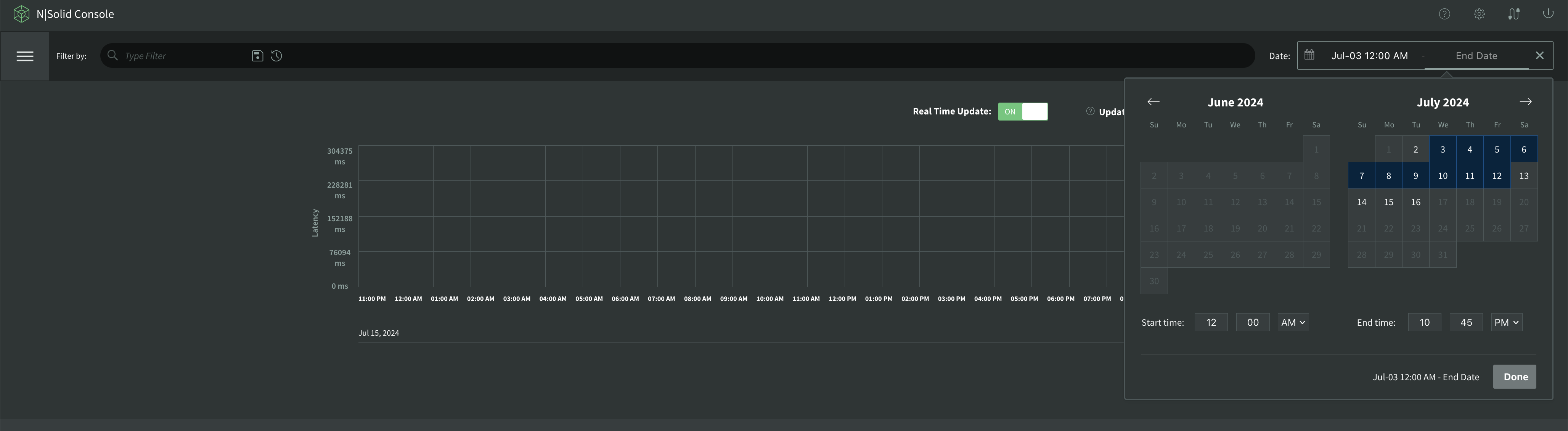1568x431 pixels.
Task: Click the Done button
Action: (1515, 376)
